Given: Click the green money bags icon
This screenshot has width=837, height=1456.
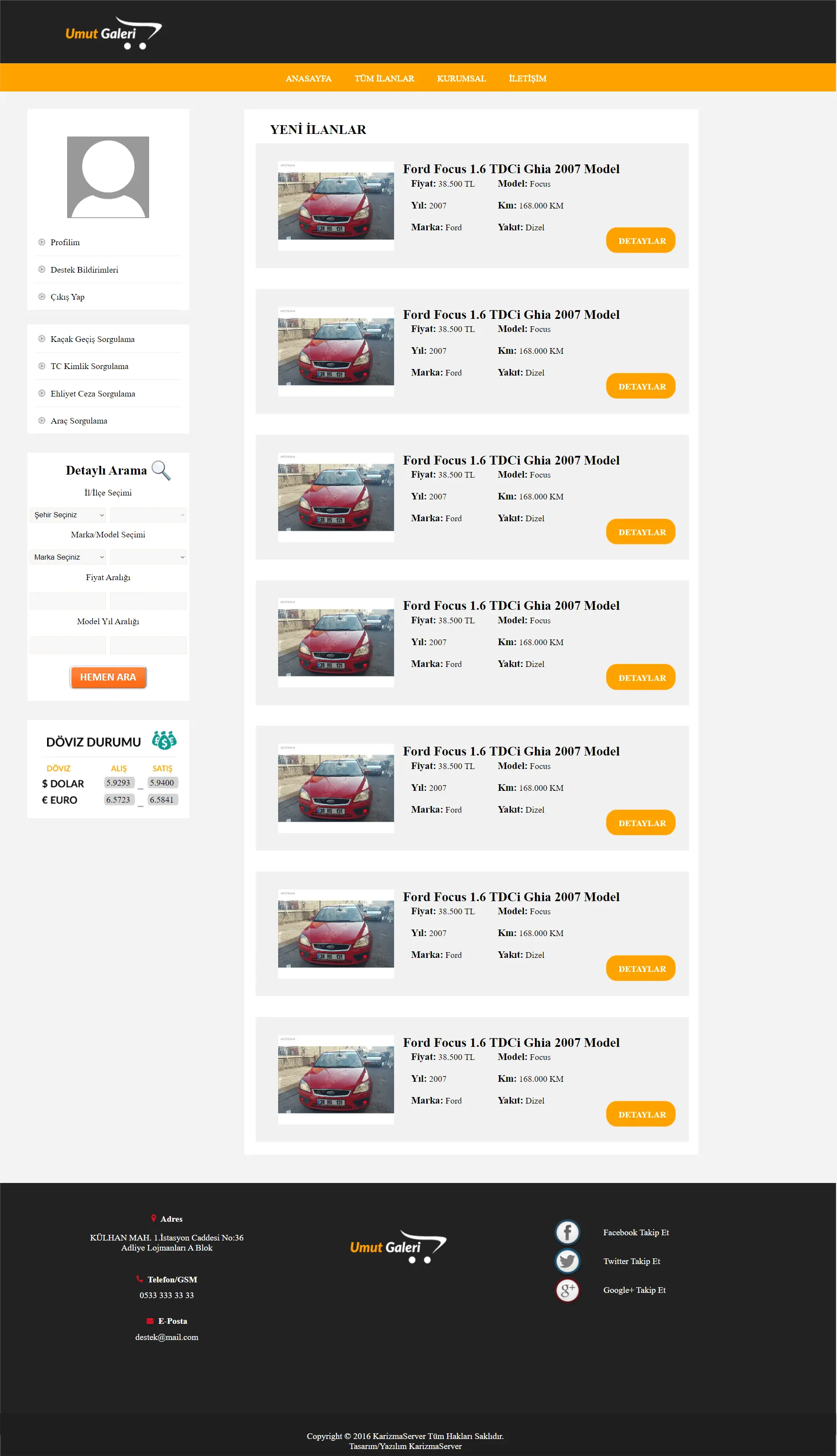Looking at the screenshot, I should pos(164,740).
